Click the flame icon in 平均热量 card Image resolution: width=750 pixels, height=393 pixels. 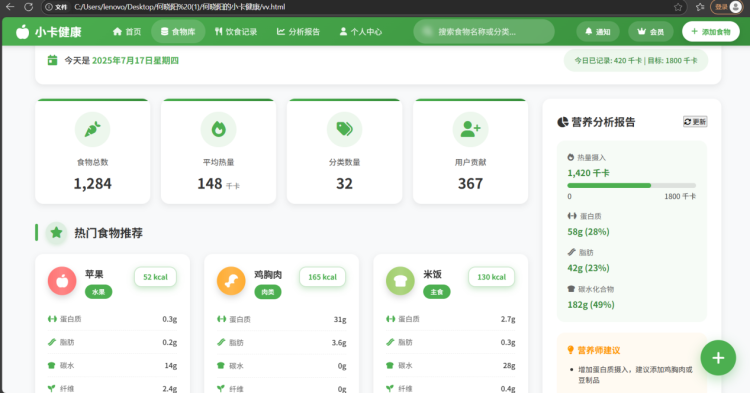[x=218, y=129]
